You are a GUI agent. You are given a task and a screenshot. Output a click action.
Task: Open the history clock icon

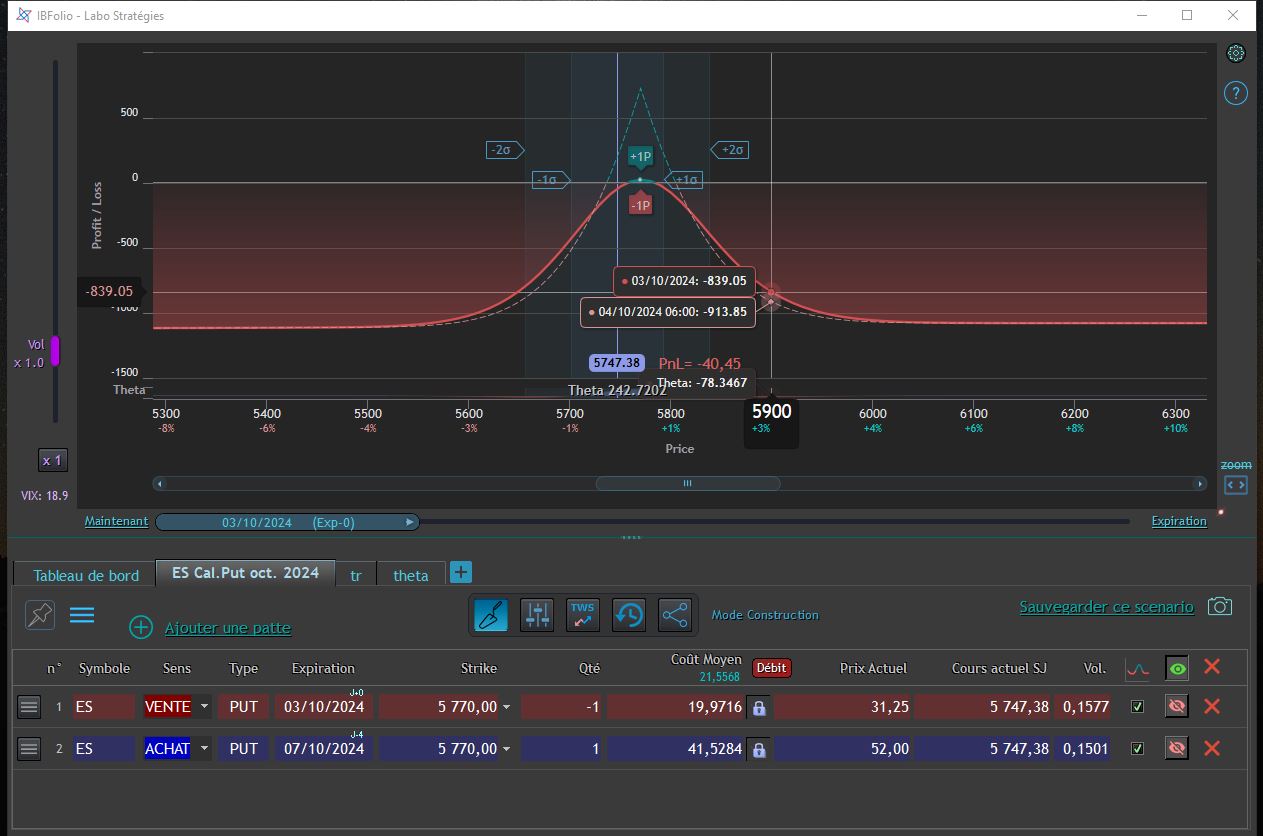pos(628,615)
